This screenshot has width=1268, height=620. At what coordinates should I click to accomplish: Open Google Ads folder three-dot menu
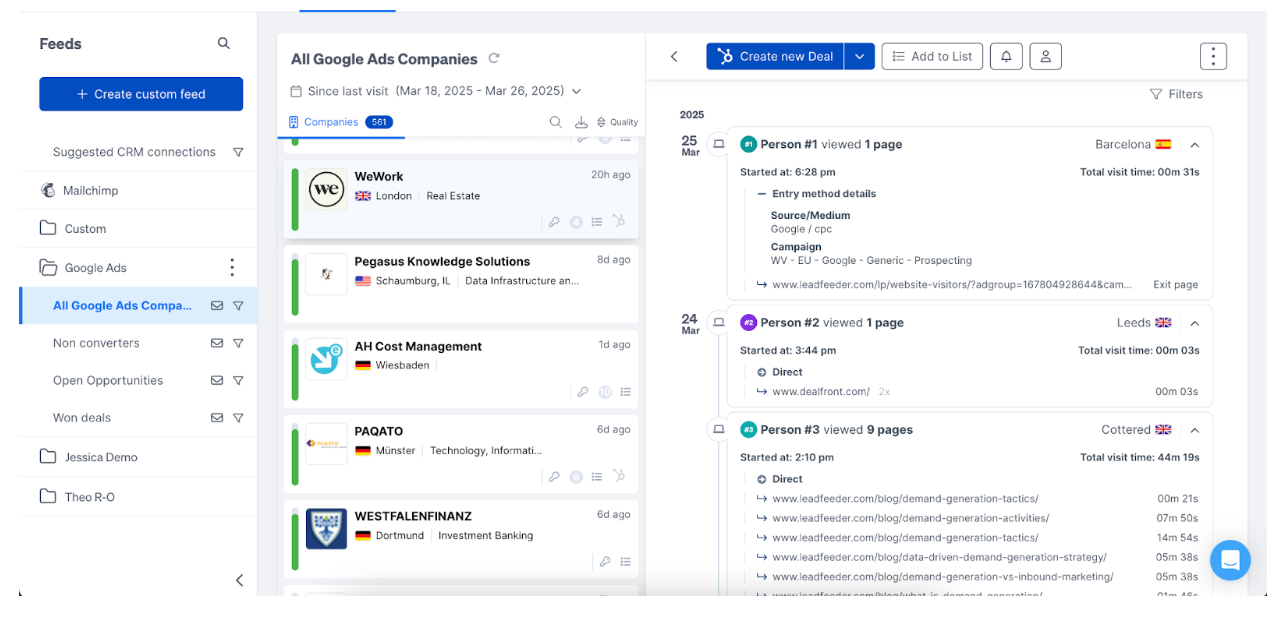click(x=232, y=267)
